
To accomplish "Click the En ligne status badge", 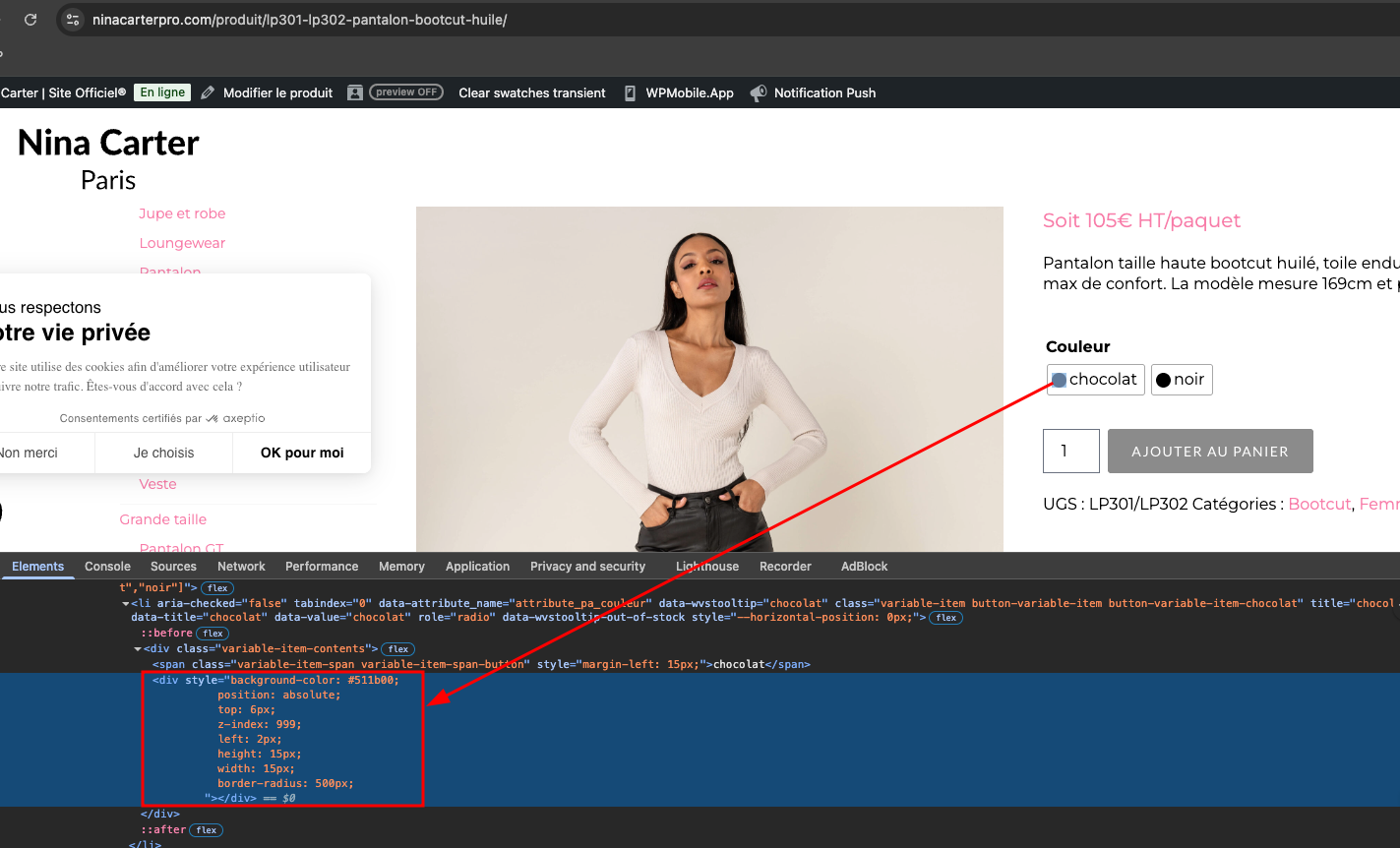I will (x=162, y=92).
